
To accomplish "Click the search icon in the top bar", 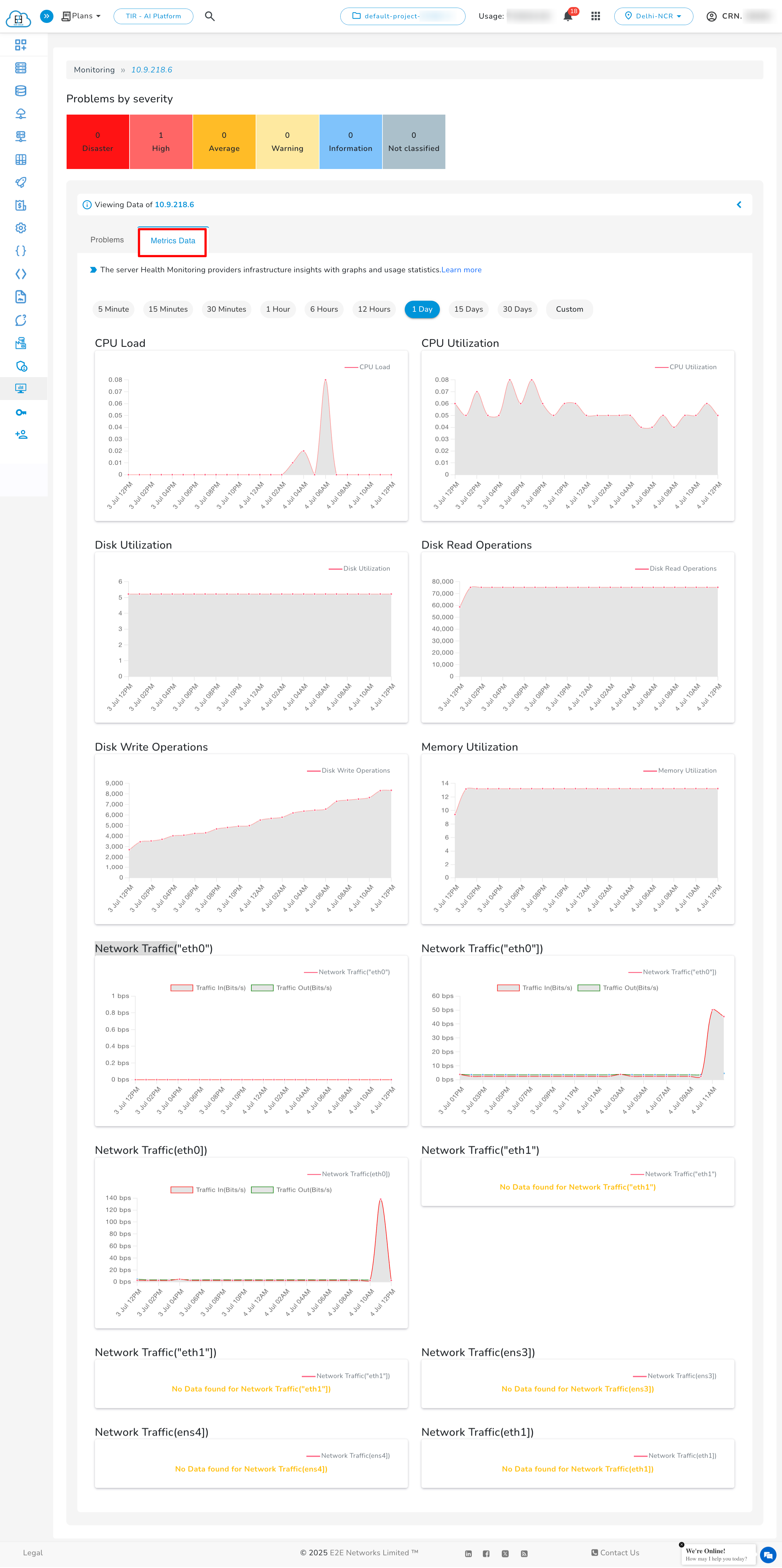I will (x=209, y=17).
